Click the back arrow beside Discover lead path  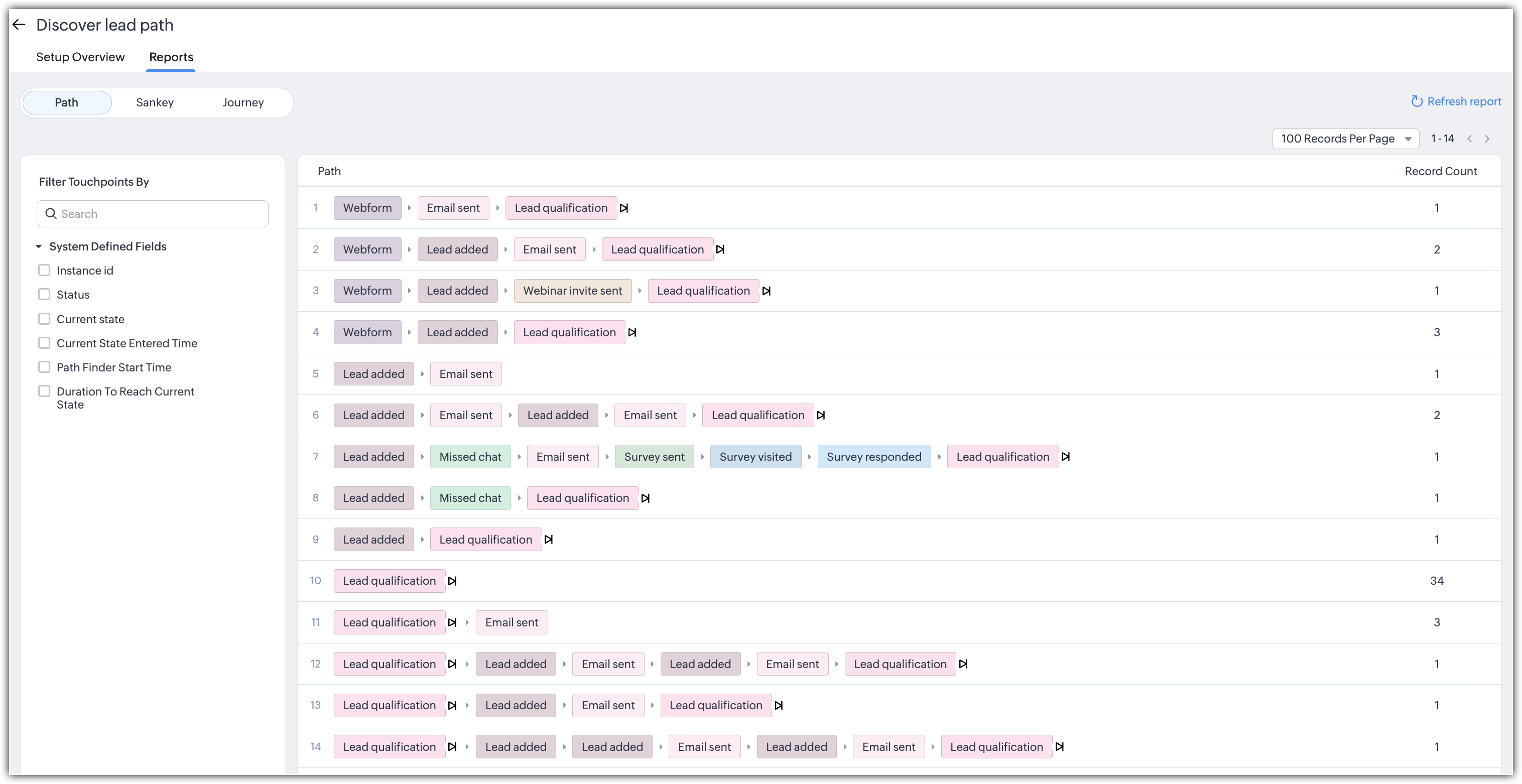pyautogui.click(x=19, y=25)
